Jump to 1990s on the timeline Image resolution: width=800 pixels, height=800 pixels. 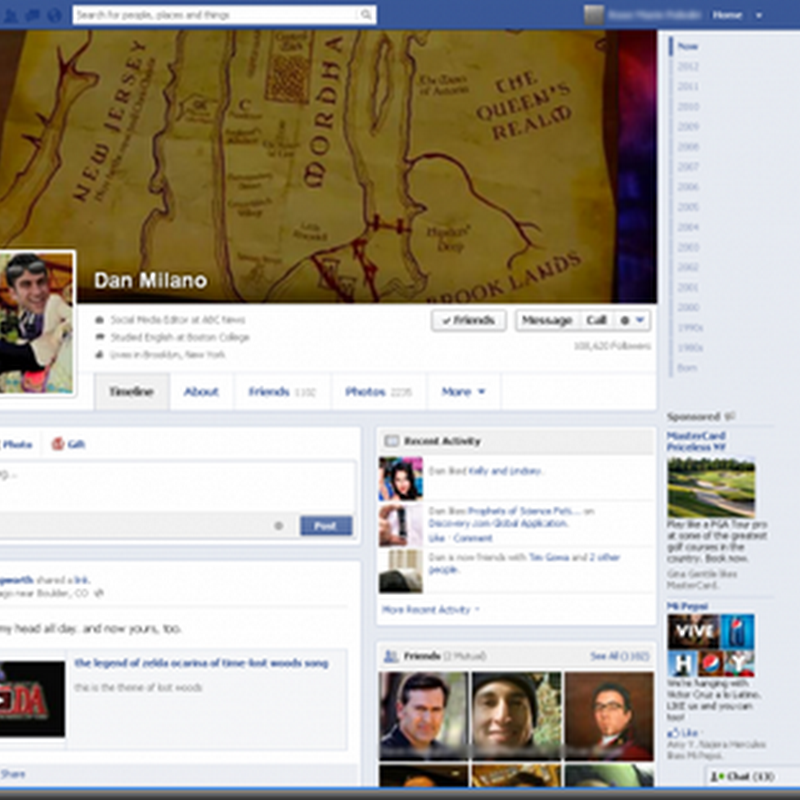coord(690,328)
